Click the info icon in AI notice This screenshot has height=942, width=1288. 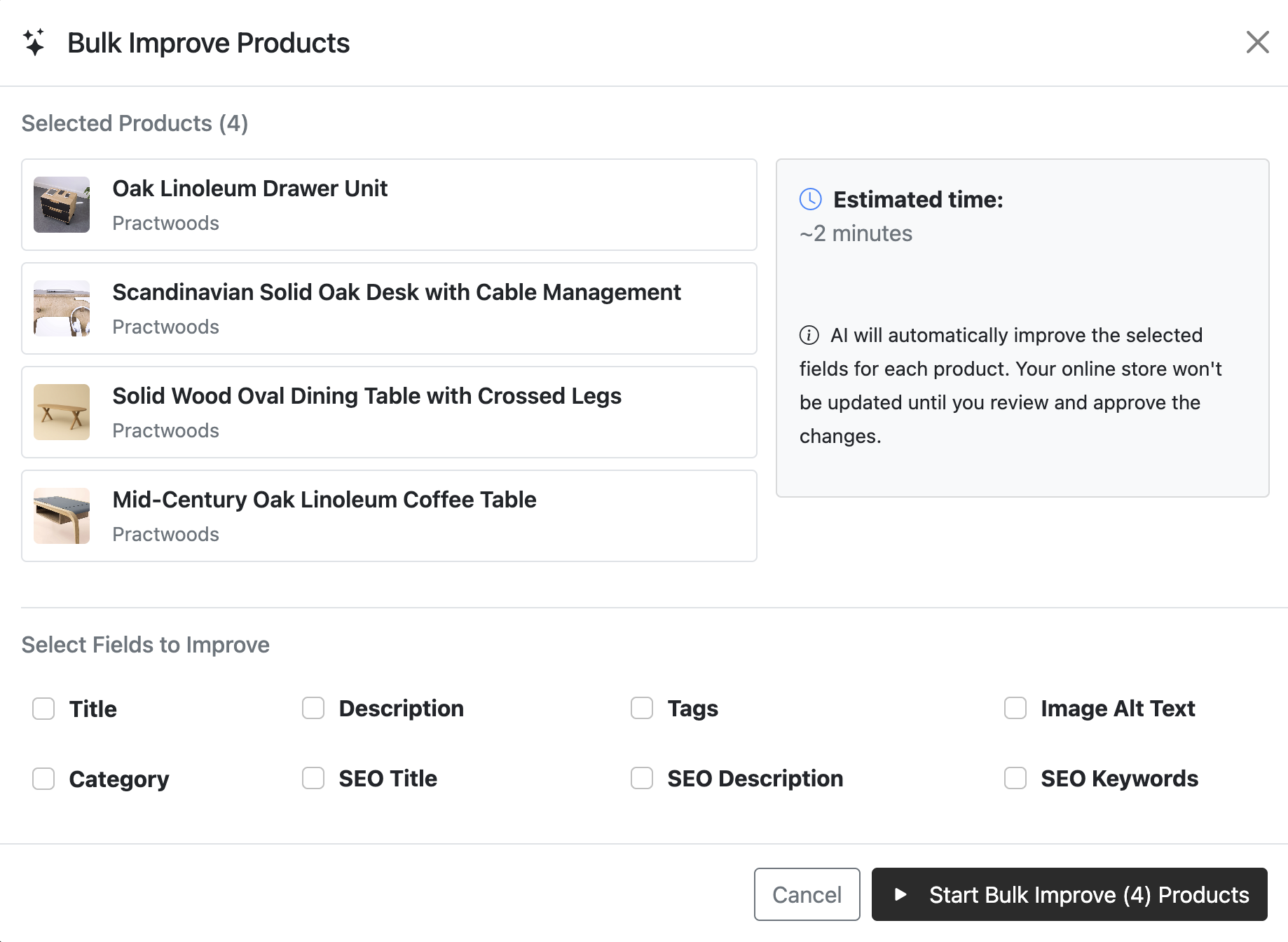tap(809, 335)
